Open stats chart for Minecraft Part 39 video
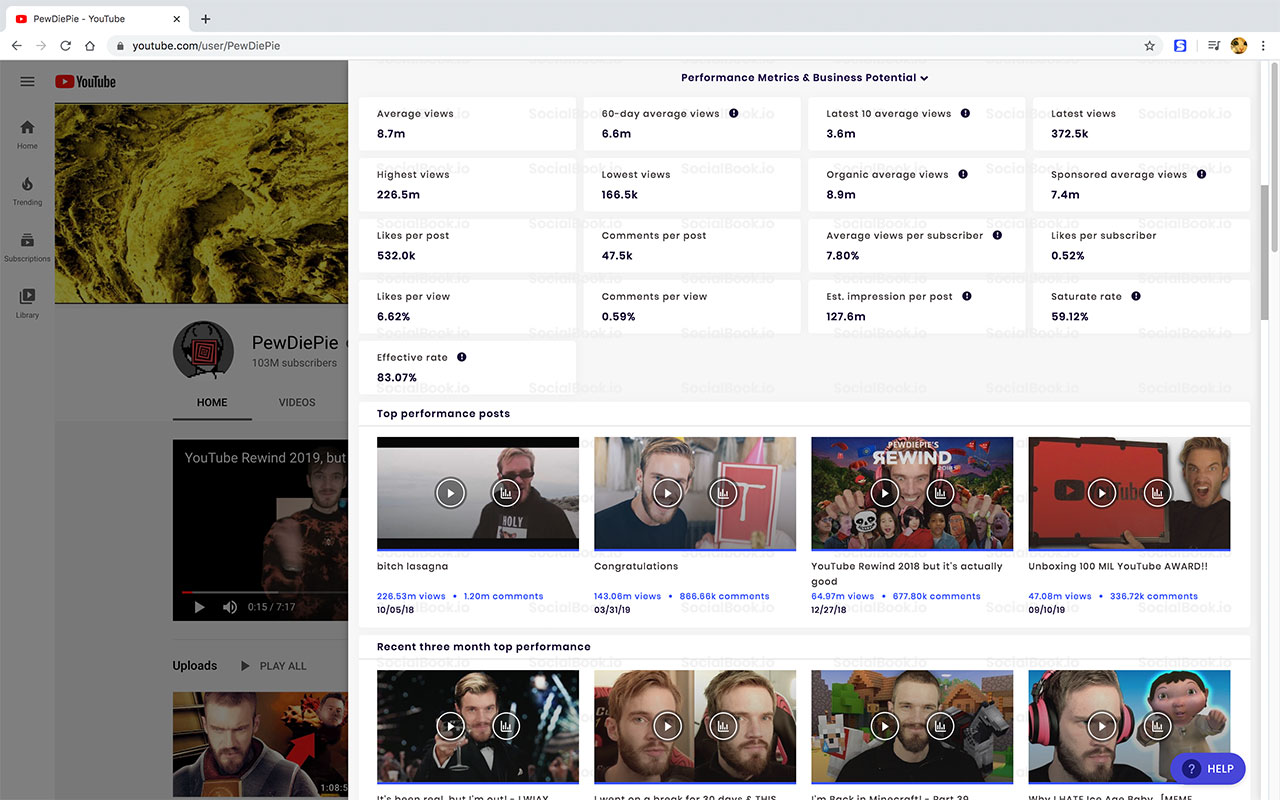The width and height of the screenshot is (1280, 800). pos(940,726)
